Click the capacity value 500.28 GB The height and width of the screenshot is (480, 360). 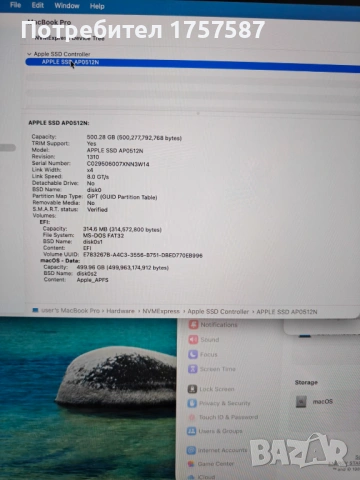pyautogui.click(x=134, y=138)
